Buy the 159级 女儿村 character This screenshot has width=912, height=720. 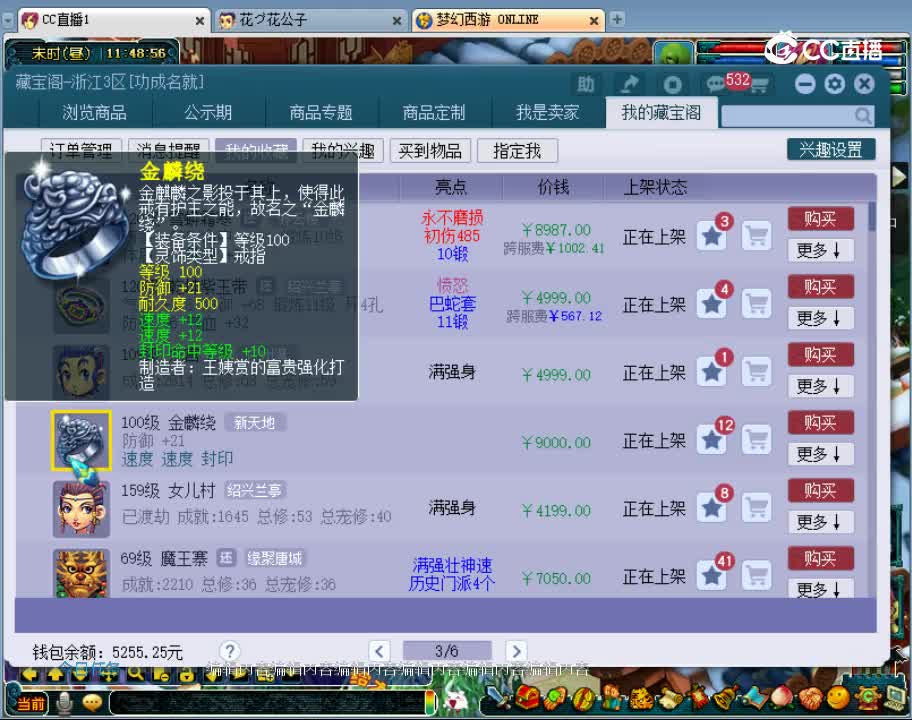[820, 491]
